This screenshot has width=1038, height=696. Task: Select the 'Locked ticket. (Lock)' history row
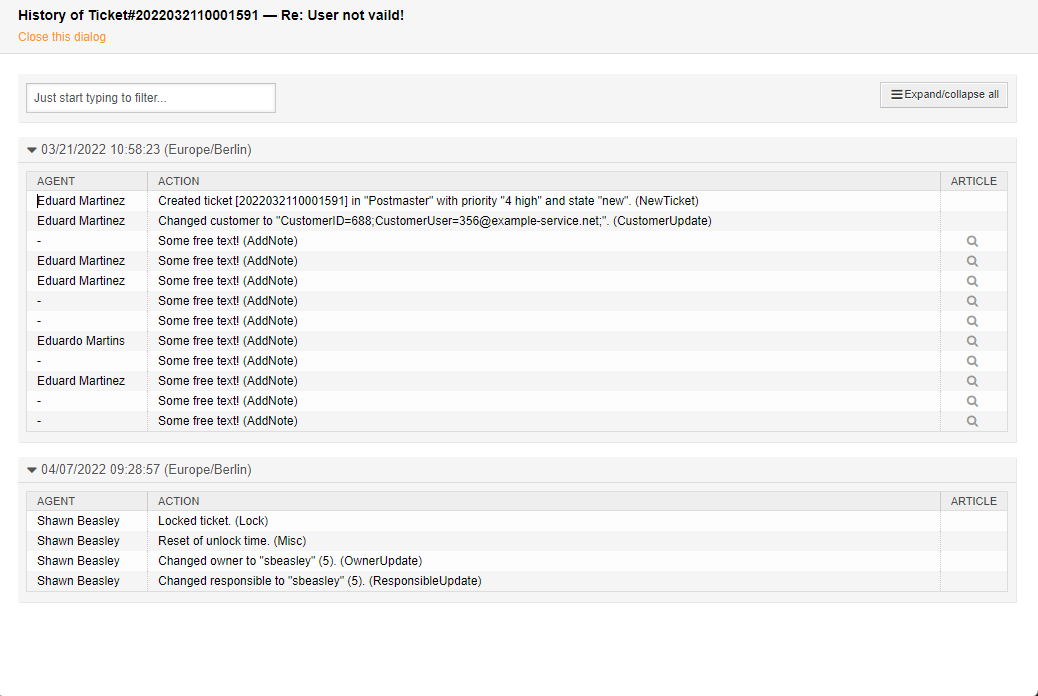213,521
